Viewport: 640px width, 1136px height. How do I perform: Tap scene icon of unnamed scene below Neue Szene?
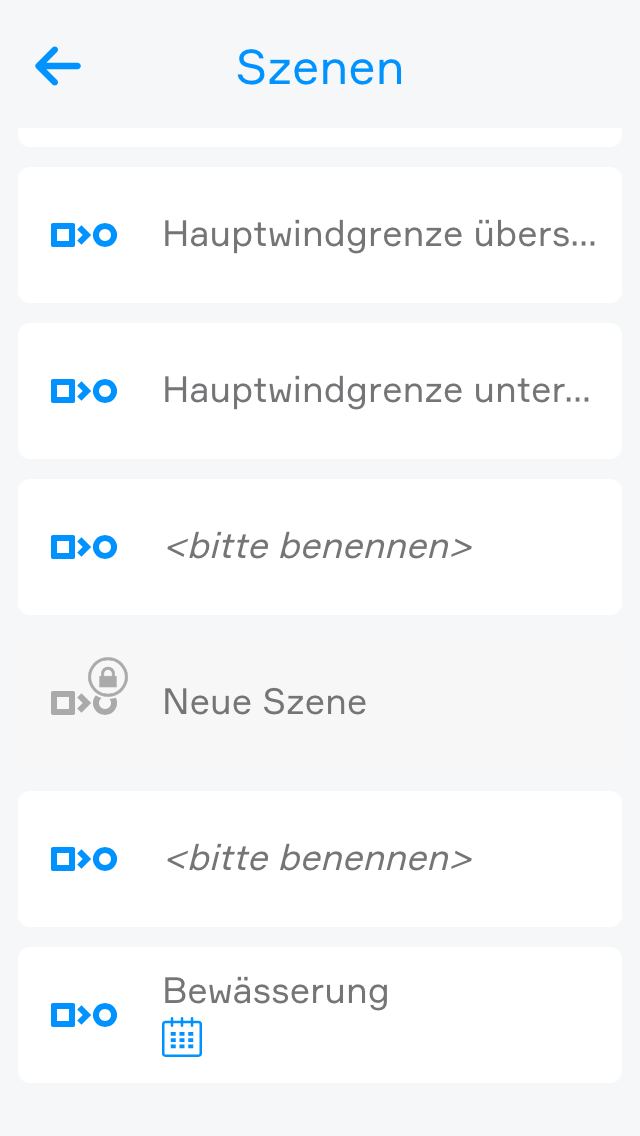84,859
